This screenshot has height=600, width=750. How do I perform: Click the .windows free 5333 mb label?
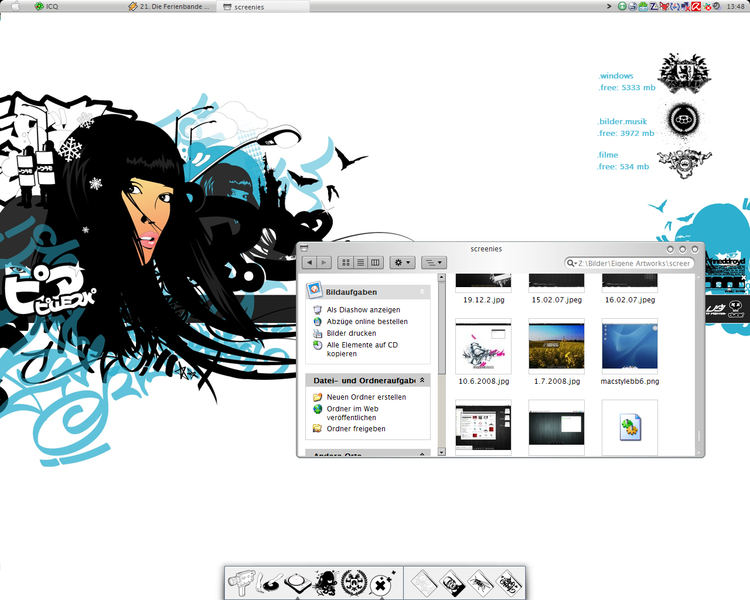(x=626, y=81)
